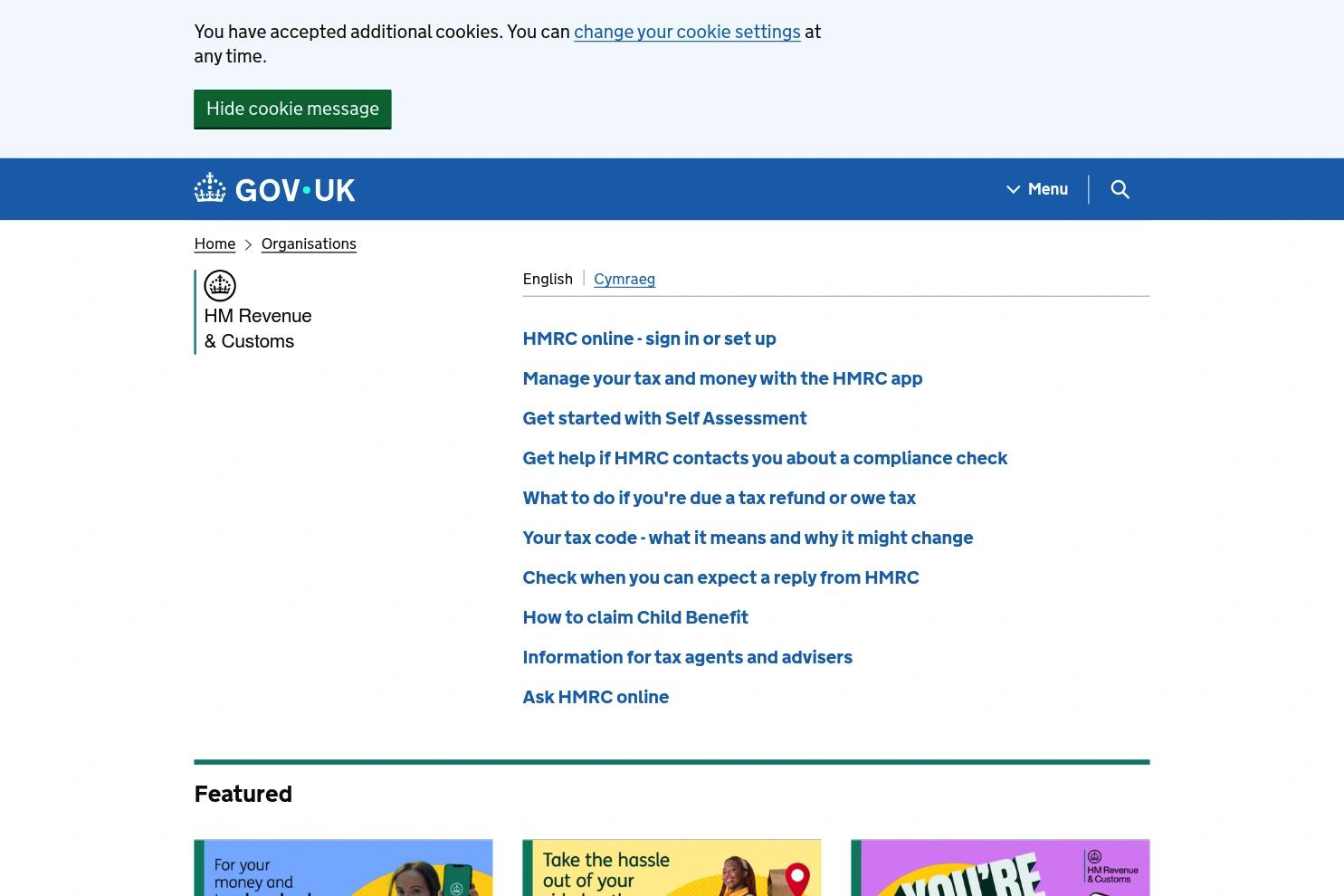Open Manage your tax with HMRC app

722,378
